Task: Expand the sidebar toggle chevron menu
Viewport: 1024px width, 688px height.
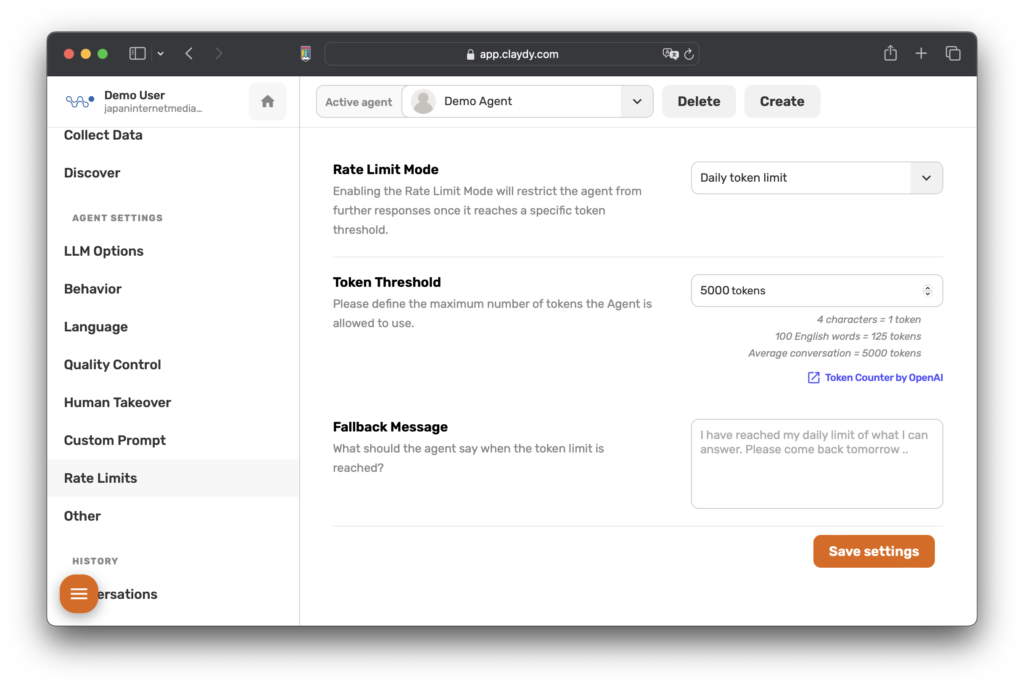Action: (160, 54)
